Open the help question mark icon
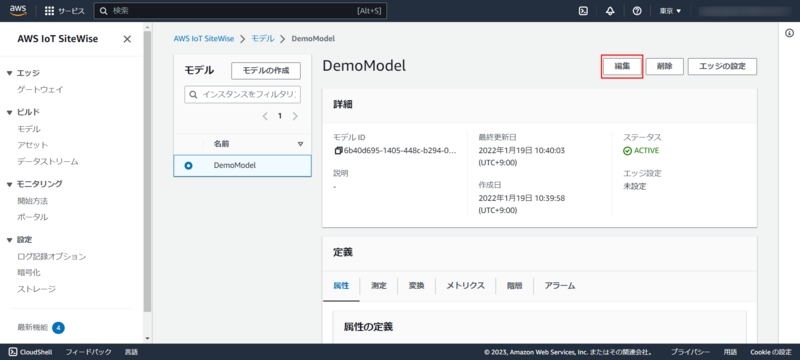This screenshot has width=800, height=360. tap(636, 11)
